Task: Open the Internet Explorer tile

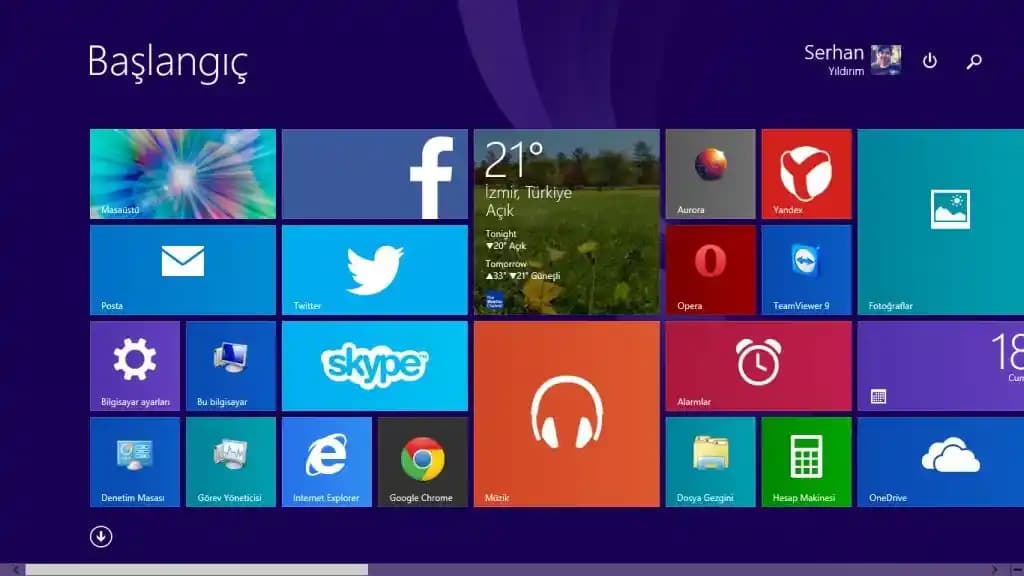Action: (x=326, y=461)
